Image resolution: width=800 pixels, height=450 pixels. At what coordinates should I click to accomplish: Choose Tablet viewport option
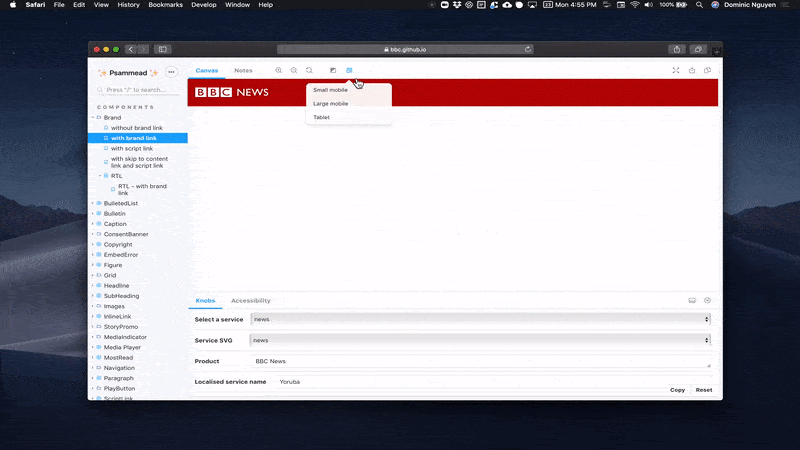pyautogui.click(x=321, y=117)
